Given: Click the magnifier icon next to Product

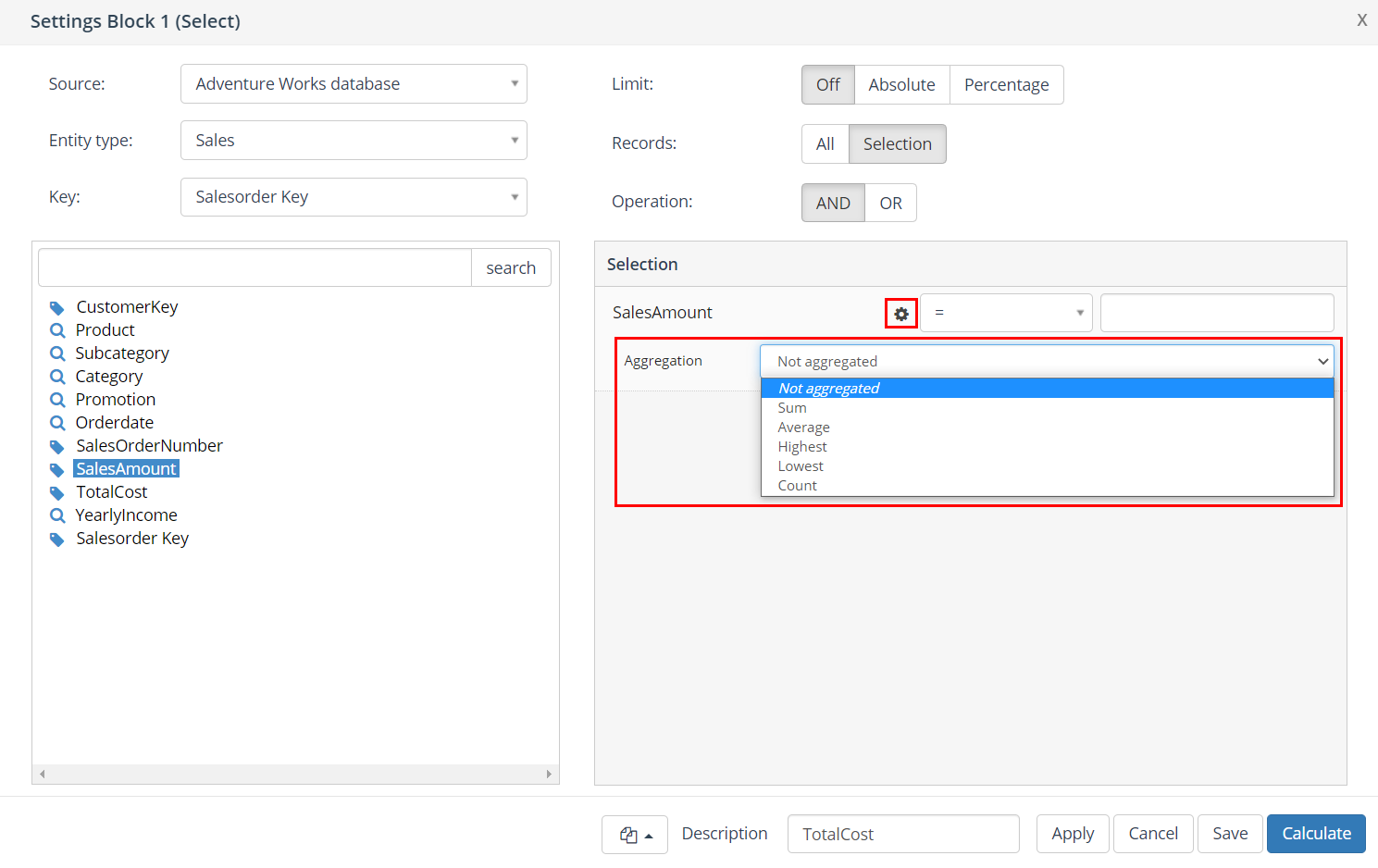Looking at the screenshot, I should 57,330.
